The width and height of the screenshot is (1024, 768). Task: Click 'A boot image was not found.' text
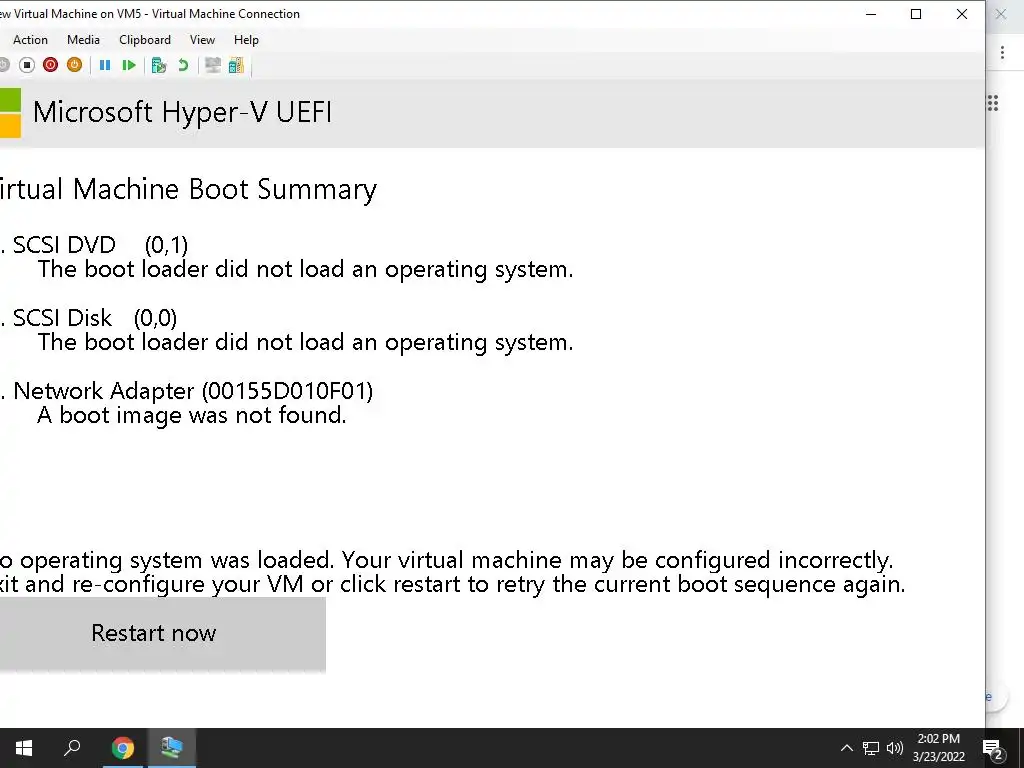(x=192, y=415)
